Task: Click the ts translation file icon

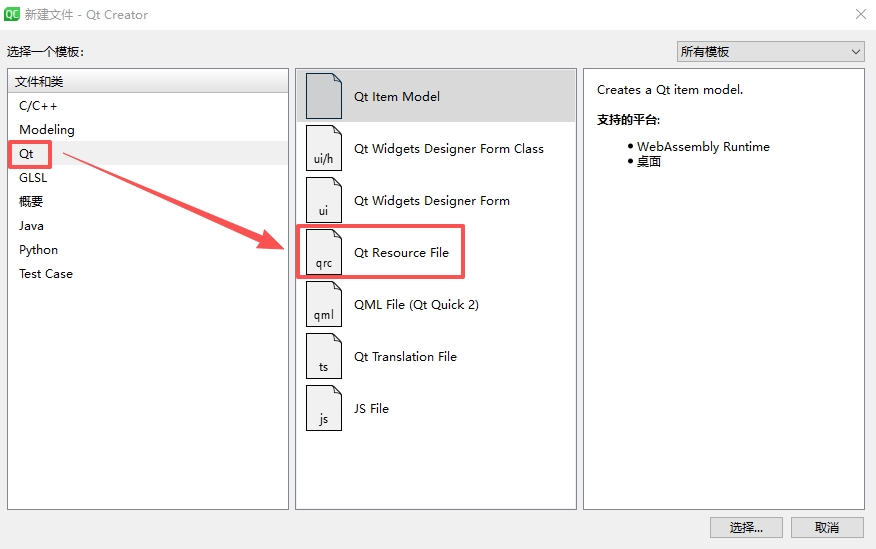Action: coord(324,356)
